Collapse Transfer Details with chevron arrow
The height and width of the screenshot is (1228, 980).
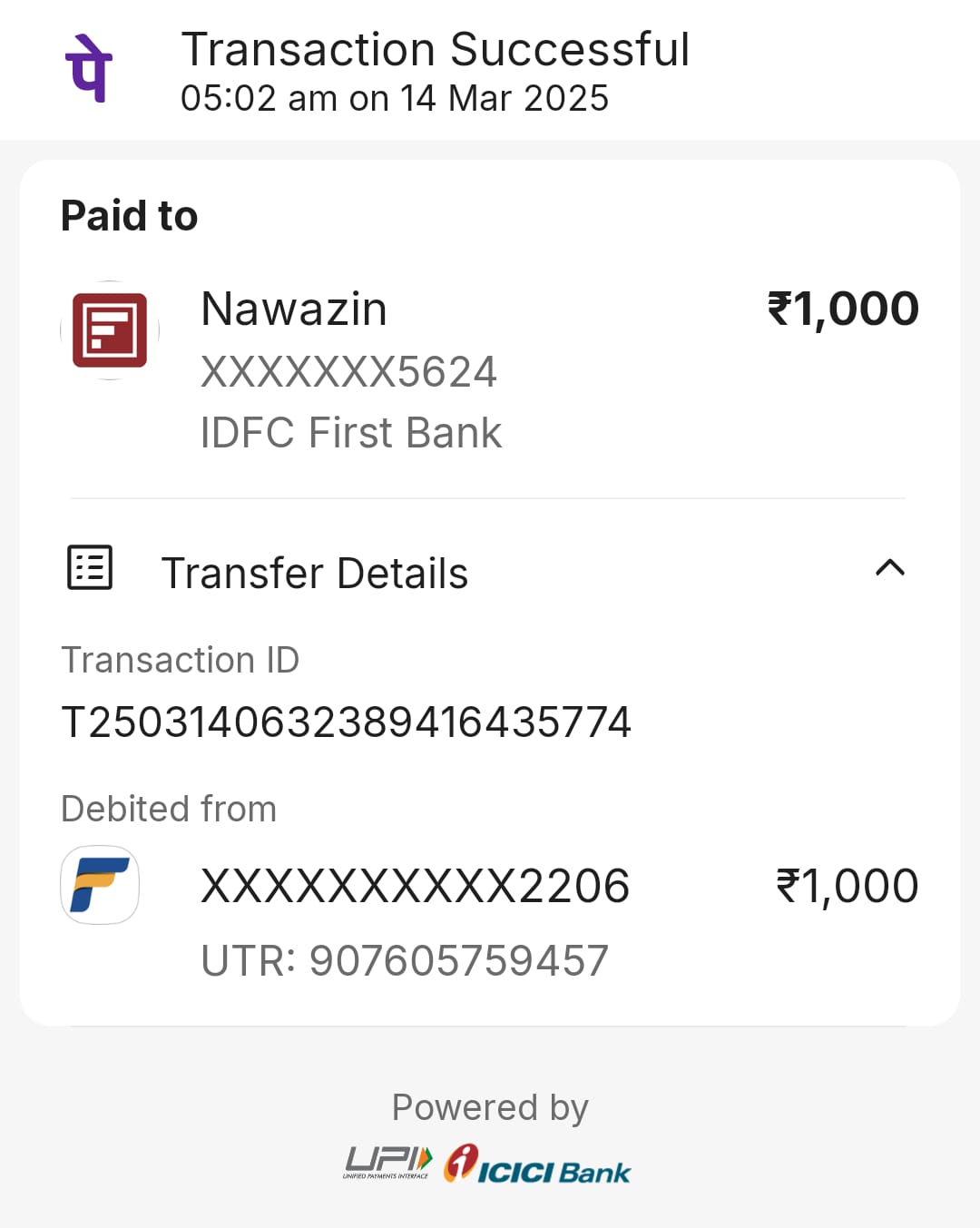[889, 568]
